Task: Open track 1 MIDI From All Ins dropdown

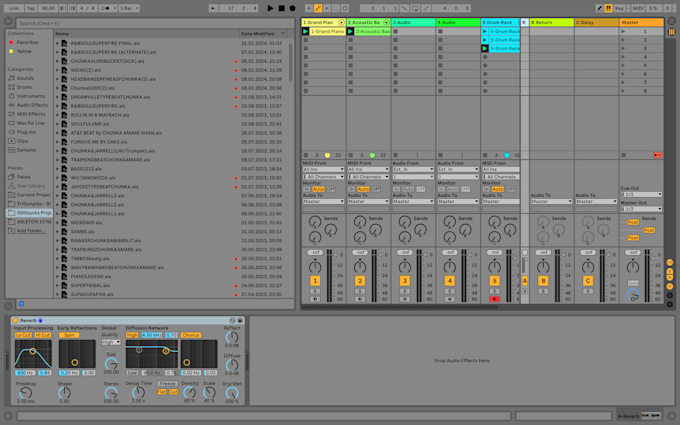Action: pos(324,170)
